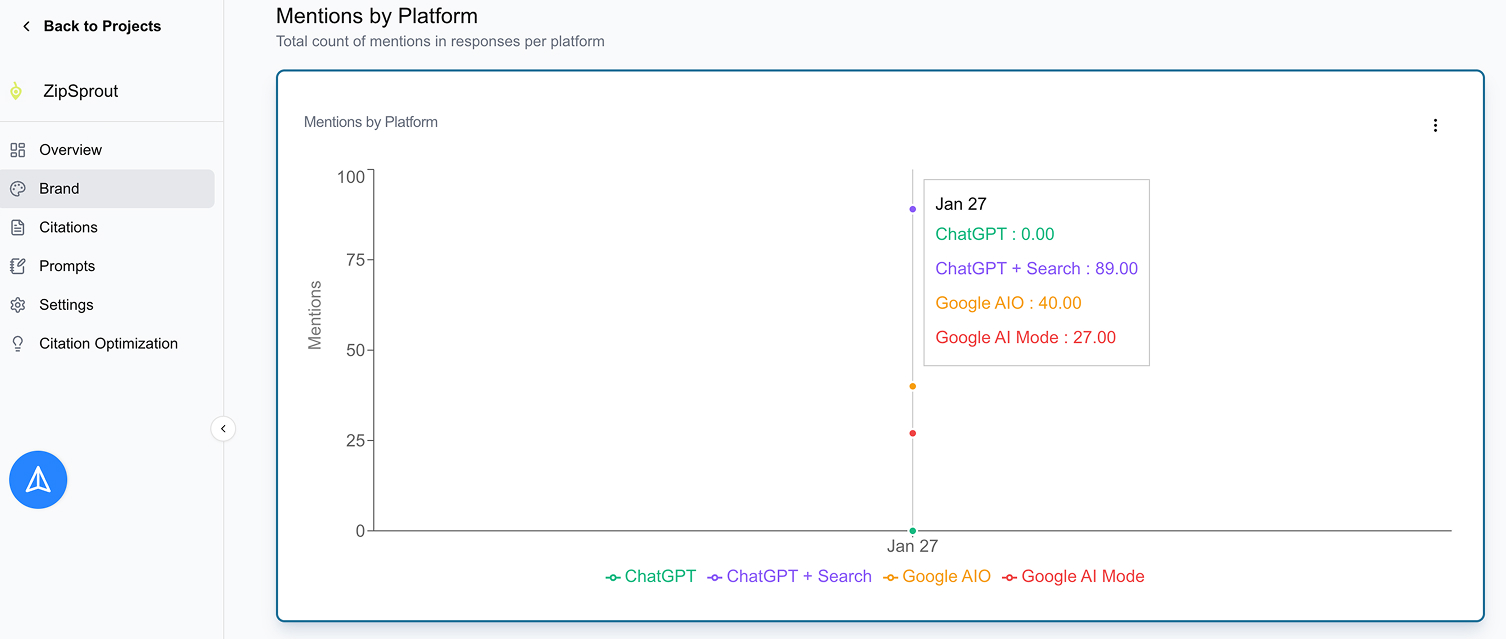Viewport: 1506px width, 639px height.
Task: Select the Overview grid icon
Action: (17, 149)
